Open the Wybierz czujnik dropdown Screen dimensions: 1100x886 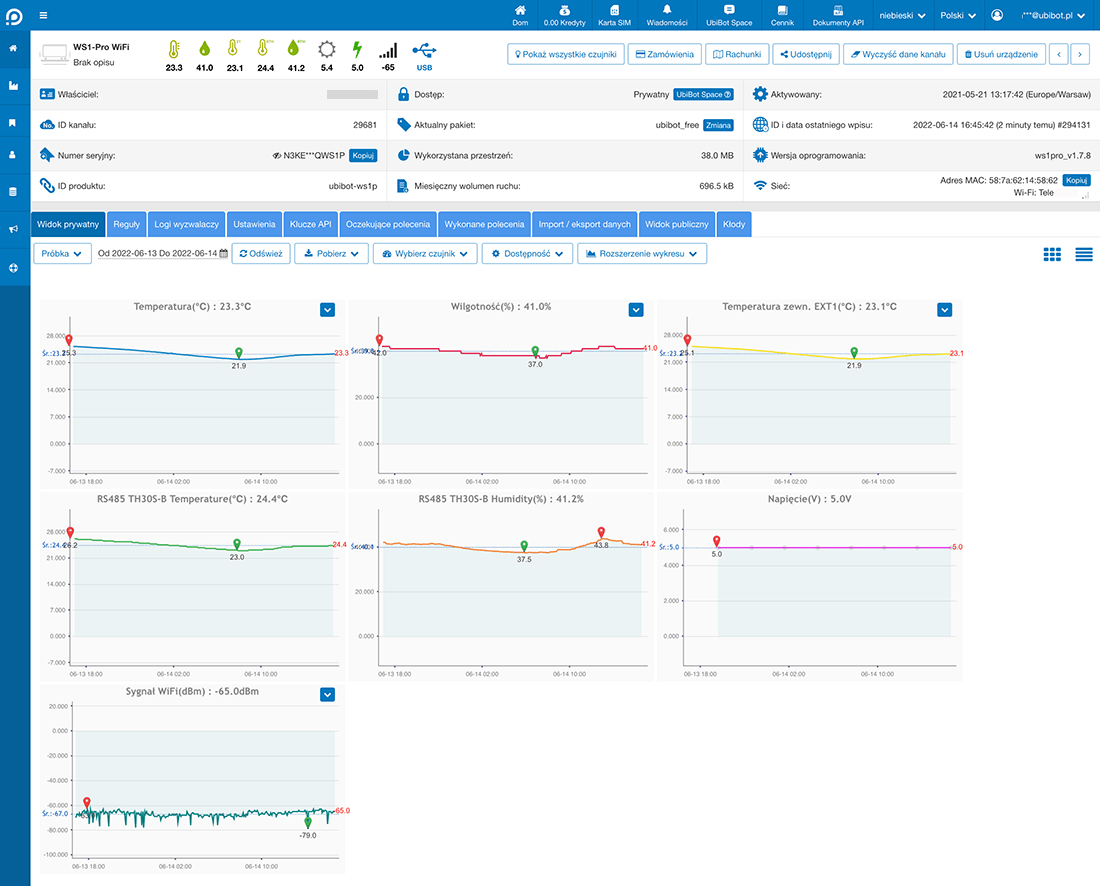click(x=424, y=254)
